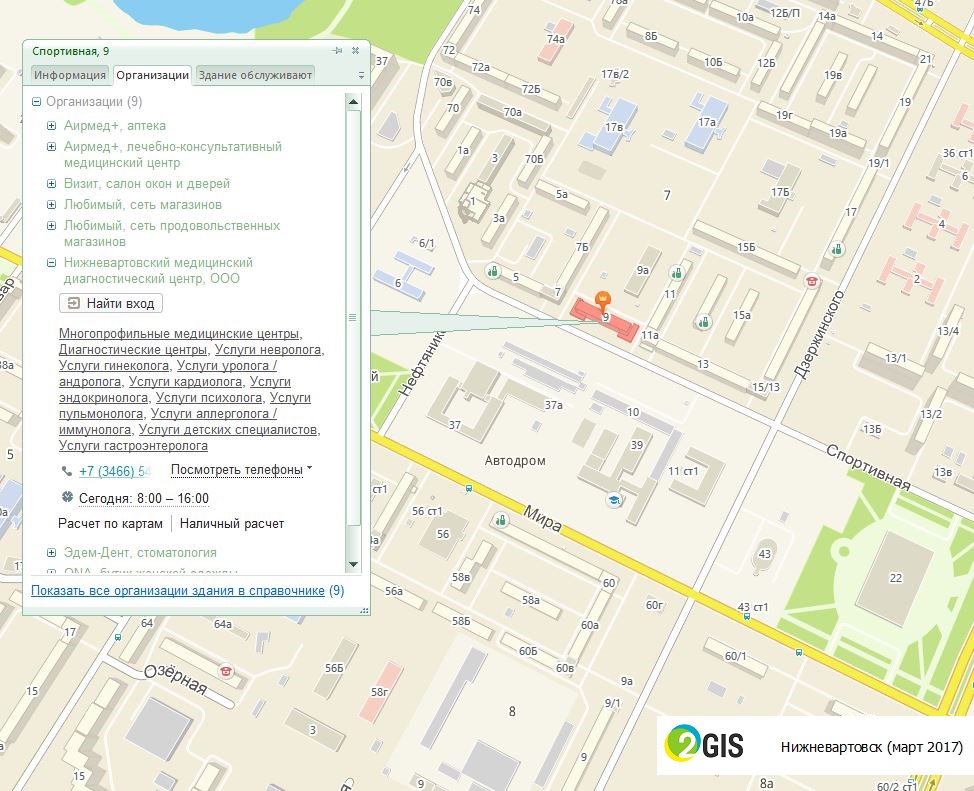This screenshot has width=974, height=791.
Task: Follow the Услуги гинеколога link
Action: 114,365
